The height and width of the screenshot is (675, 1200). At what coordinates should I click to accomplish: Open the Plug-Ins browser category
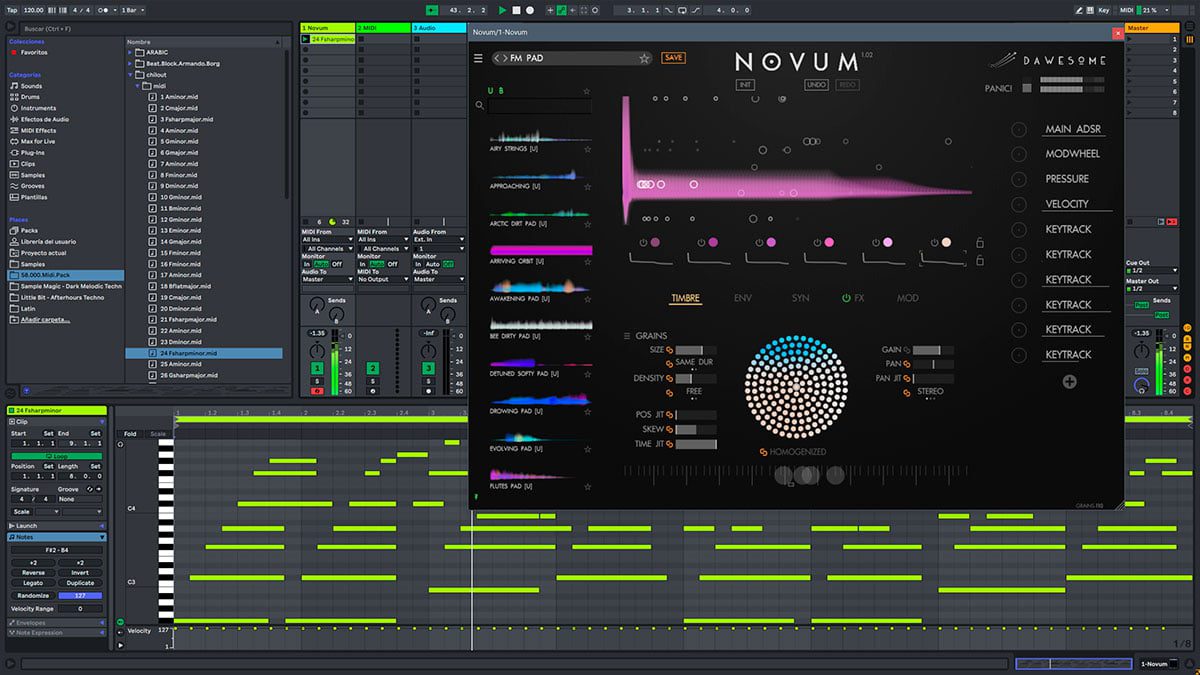click(33, 152)
